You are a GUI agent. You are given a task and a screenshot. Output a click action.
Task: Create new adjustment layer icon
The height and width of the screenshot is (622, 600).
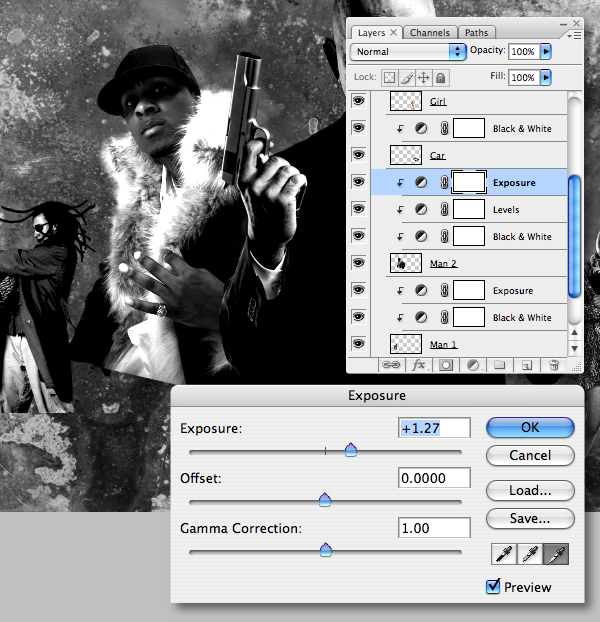[473, 365]
